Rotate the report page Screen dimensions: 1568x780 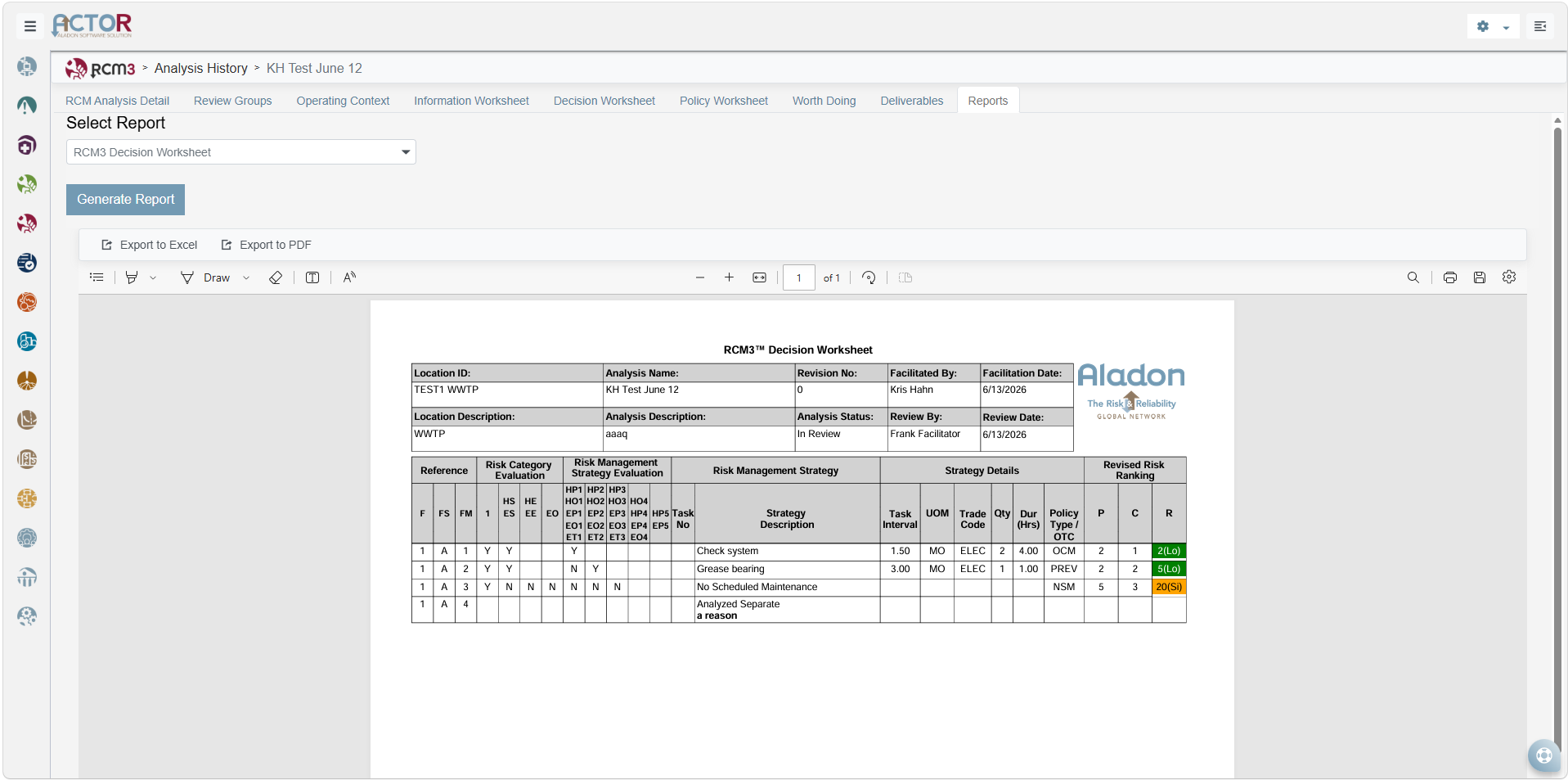(869, 277)
